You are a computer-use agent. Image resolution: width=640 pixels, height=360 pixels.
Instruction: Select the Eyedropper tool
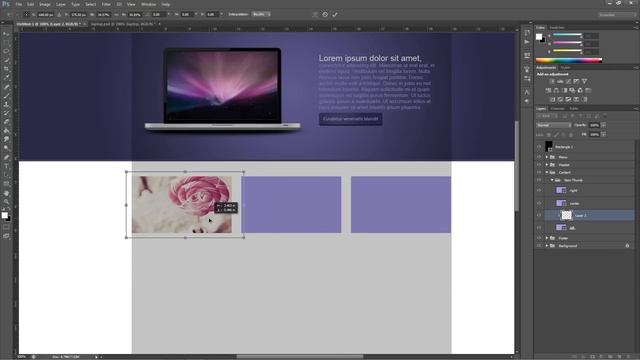coord(6,78)
